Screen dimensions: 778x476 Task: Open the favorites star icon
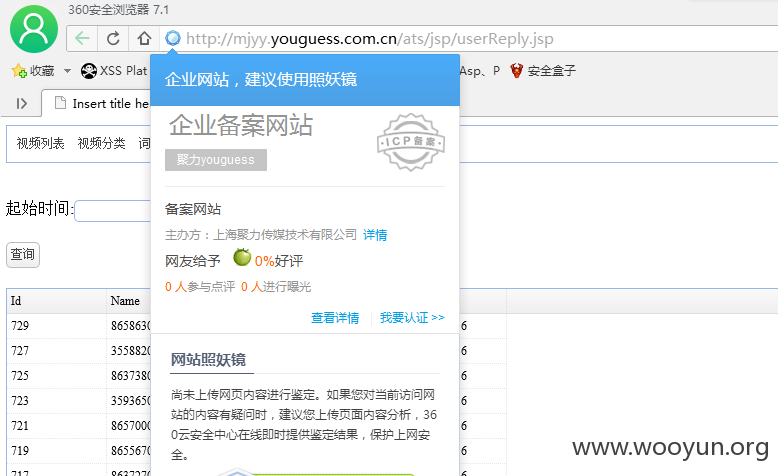(19, 71)
